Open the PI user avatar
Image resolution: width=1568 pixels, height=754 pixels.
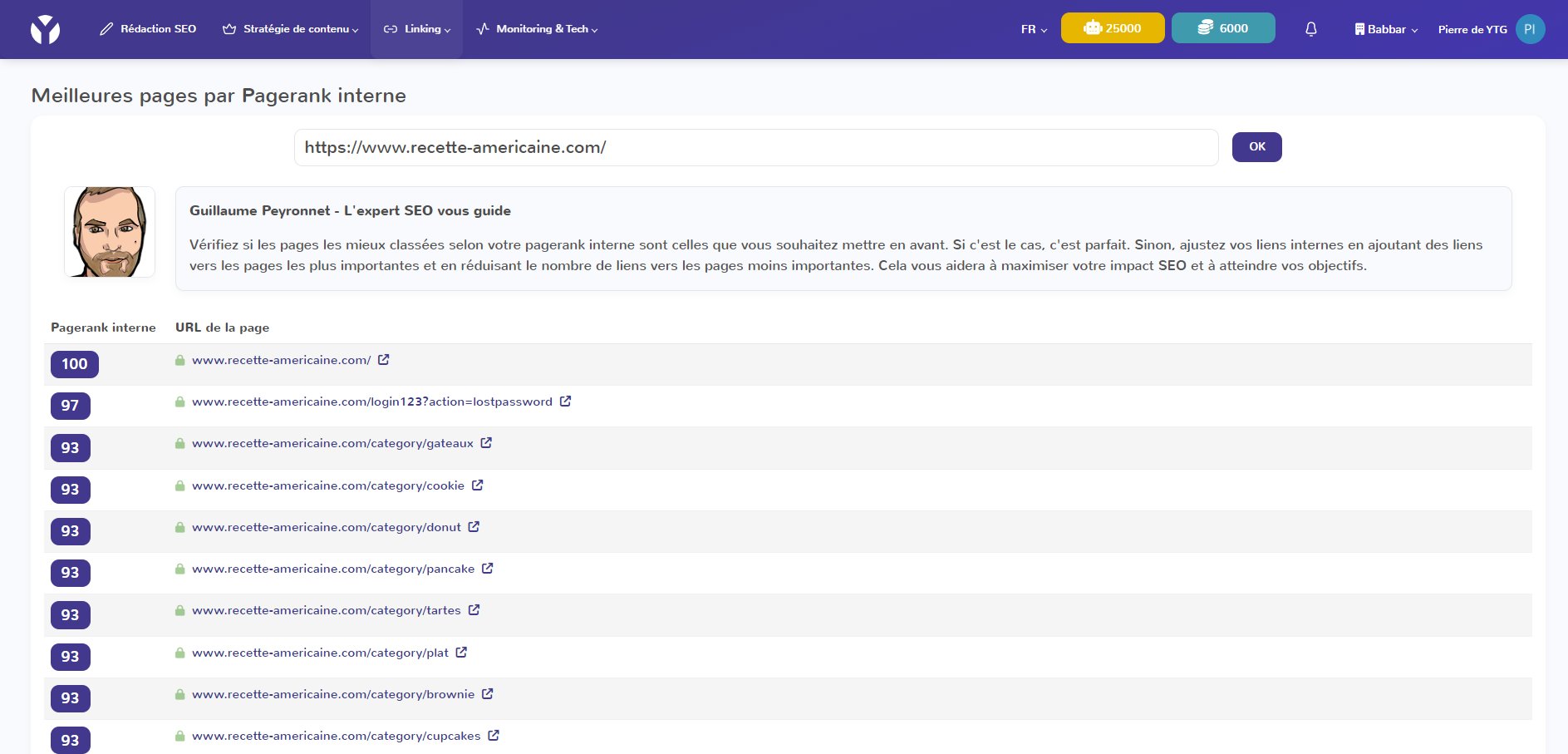pos(1530,29)
